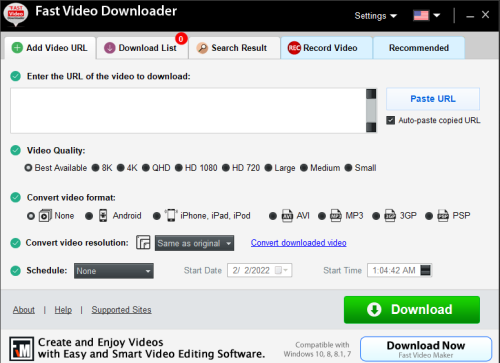Open the Recommended tab
Viewport: 500px width, 363px height.
tap(419, 48)
